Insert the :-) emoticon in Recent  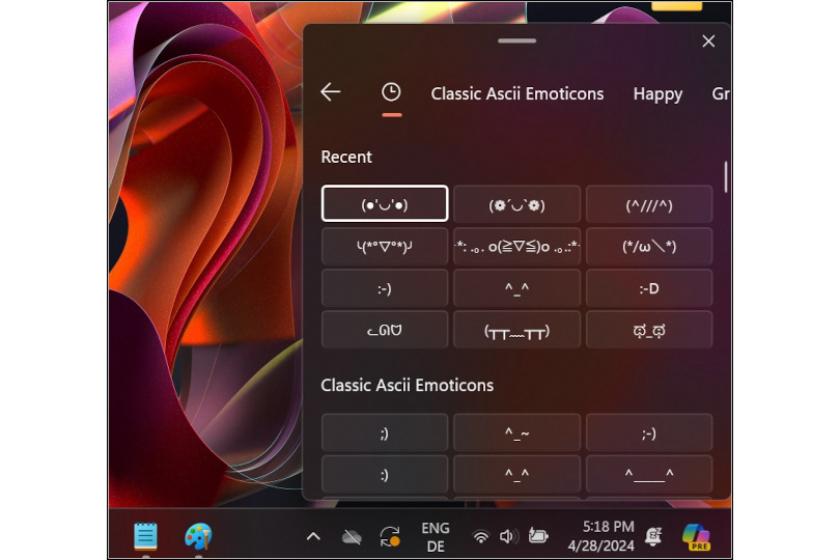[x=385, y=288]
